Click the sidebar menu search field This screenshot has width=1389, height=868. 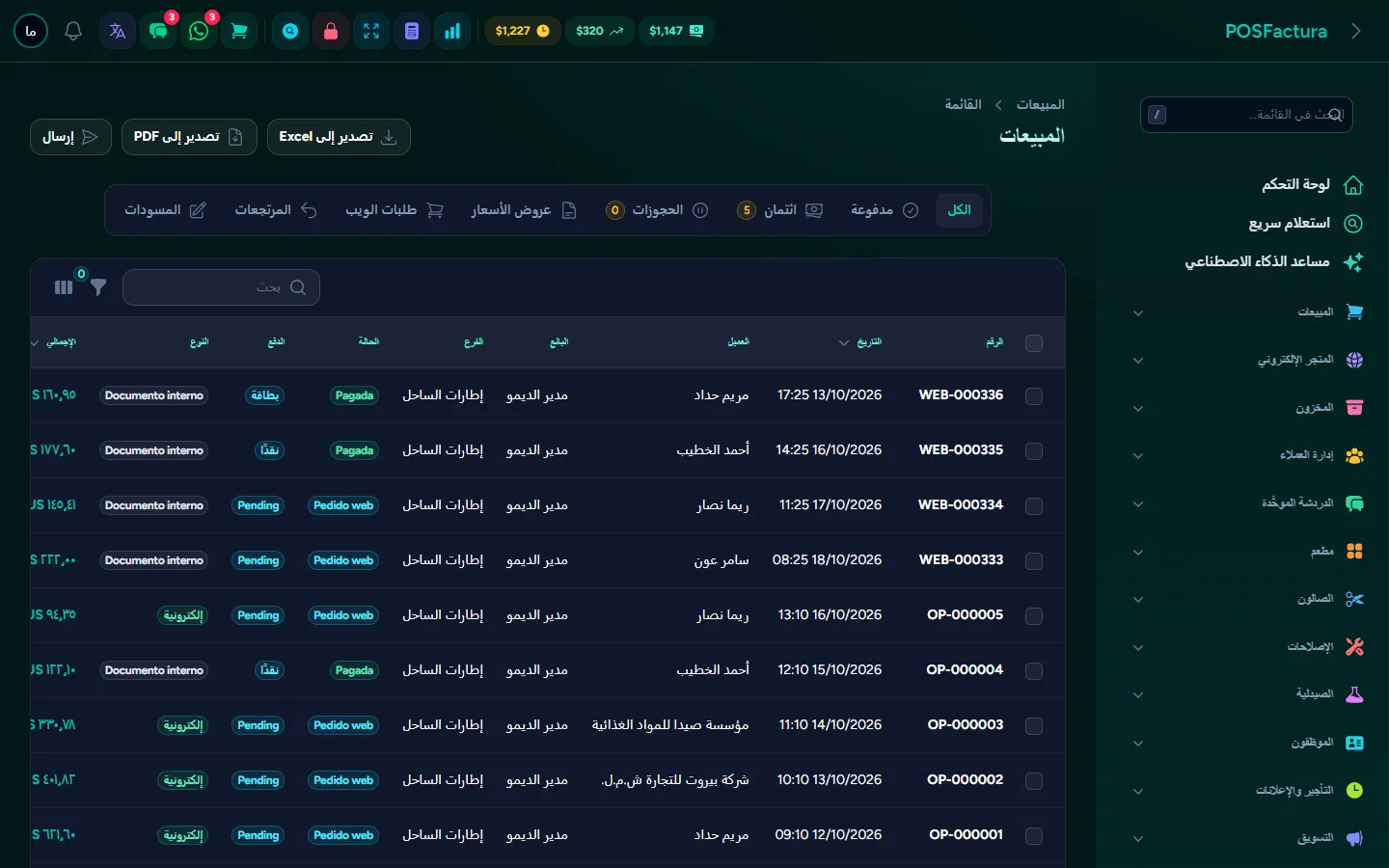(x=1246, y=115)
